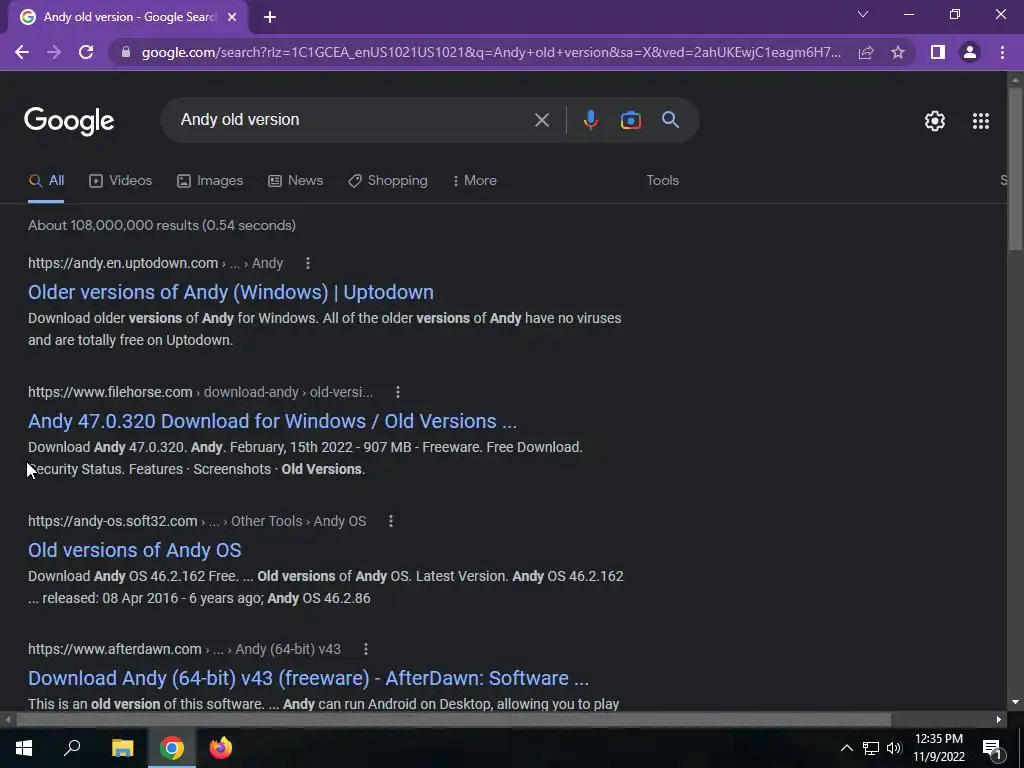This screenshot has width=1024, height=768.
Task: Open Windows taskbar search
Action: (x=72, y=748)
